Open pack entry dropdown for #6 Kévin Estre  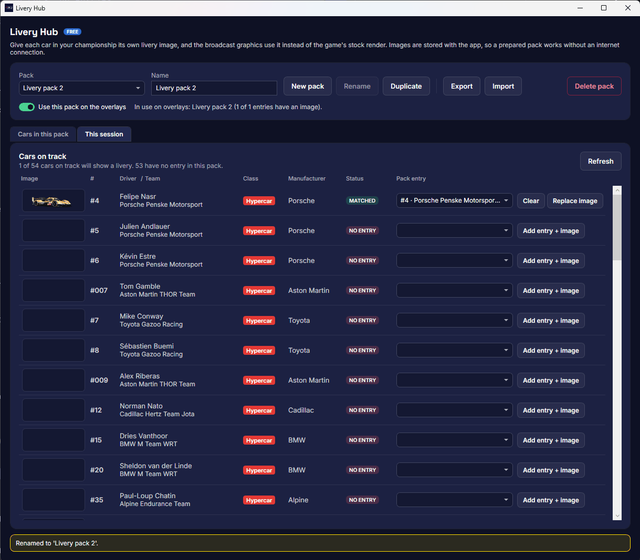(x=454, y=260)
